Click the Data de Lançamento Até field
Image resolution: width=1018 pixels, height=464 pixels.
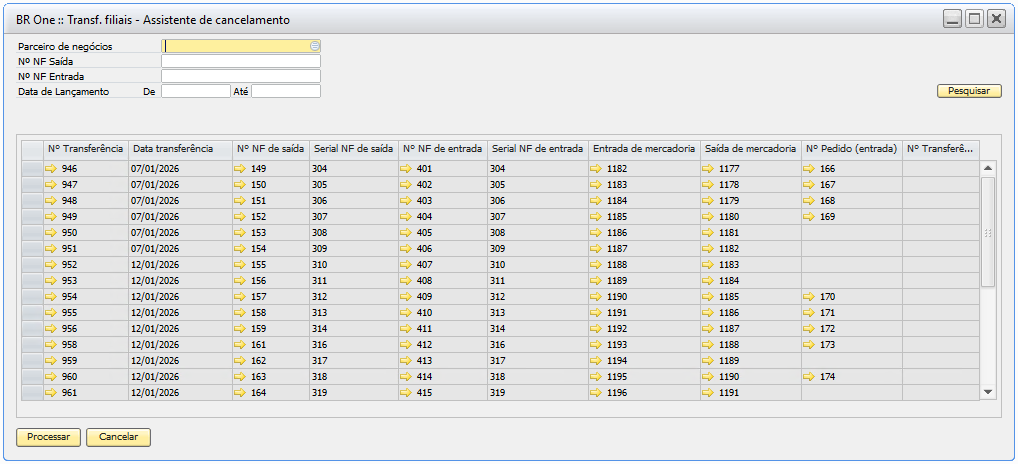[x=286, y=91]
